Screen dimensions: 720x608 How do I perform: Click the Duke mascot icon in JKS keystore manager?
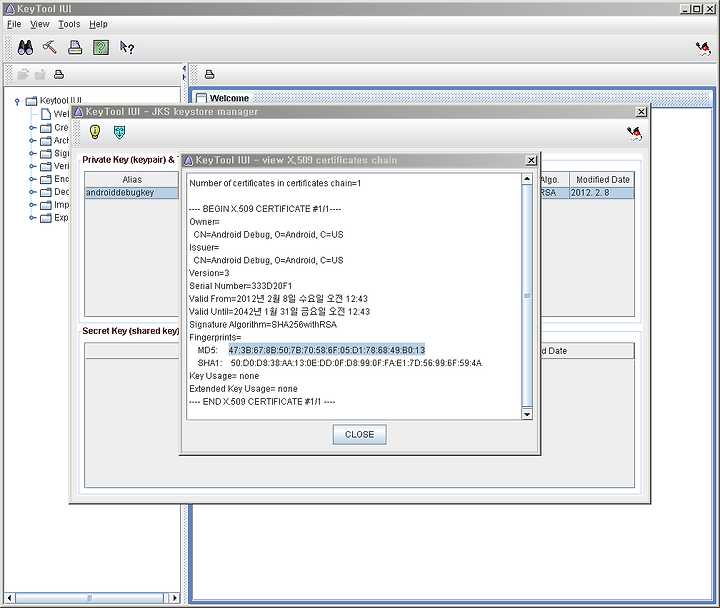click(634, 134)
